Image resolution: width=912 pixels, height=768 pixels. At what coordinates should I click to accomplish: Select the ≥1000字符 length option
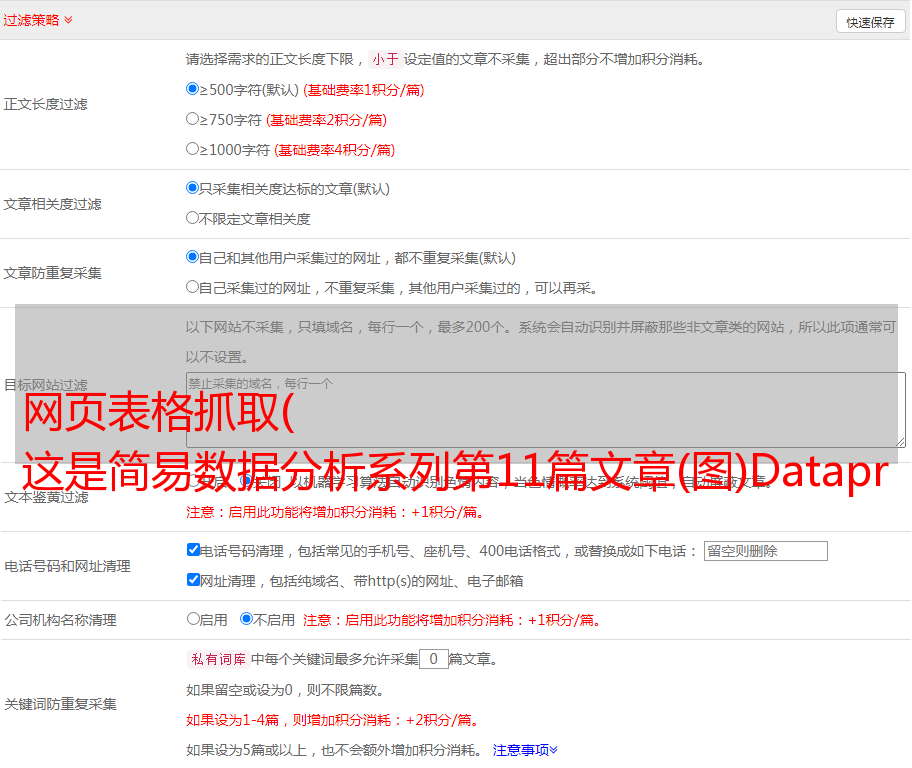(192, 148)
